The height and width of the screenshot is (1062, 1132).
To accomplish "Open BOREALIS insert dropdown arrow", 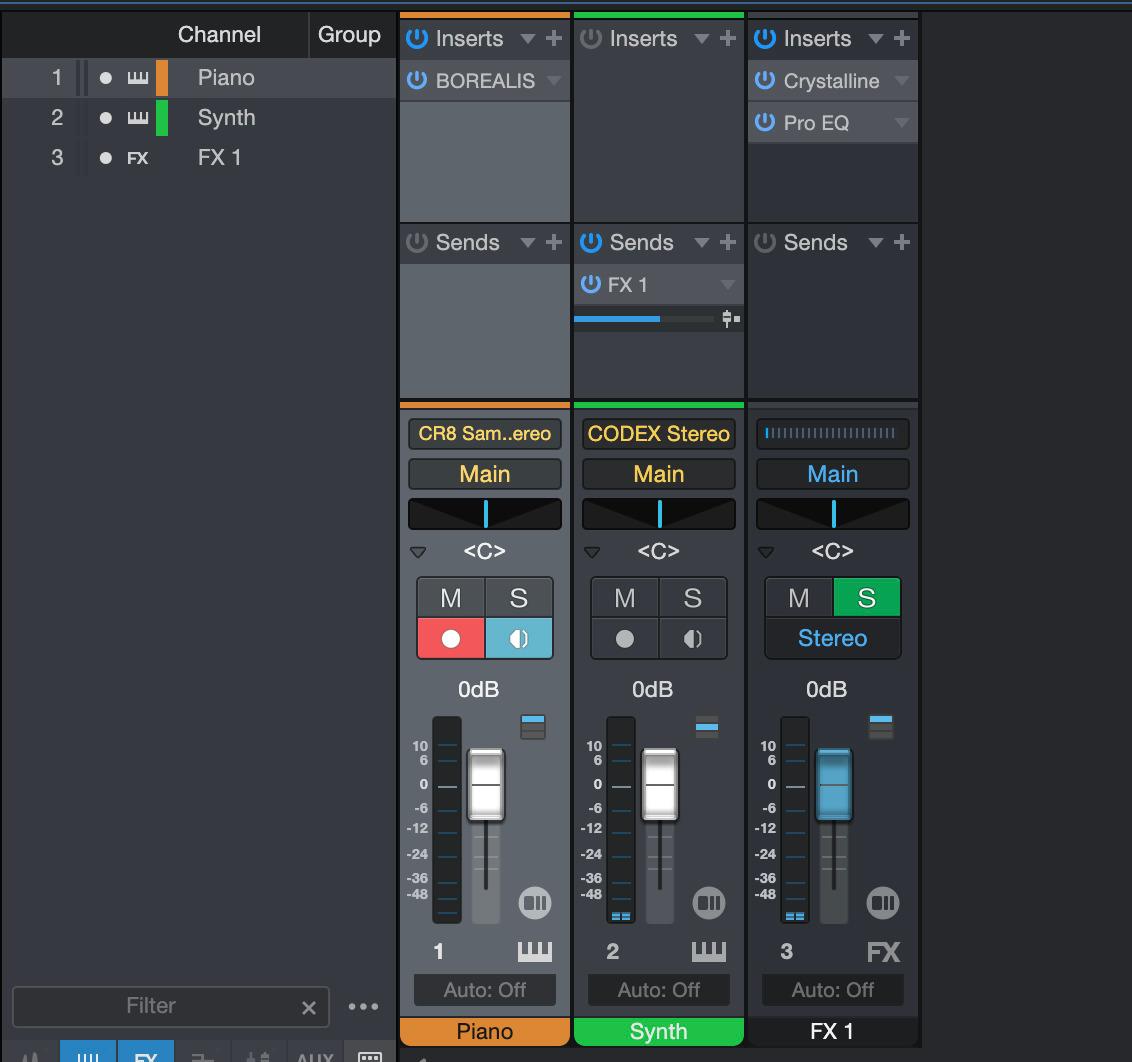I will point(554,80).
